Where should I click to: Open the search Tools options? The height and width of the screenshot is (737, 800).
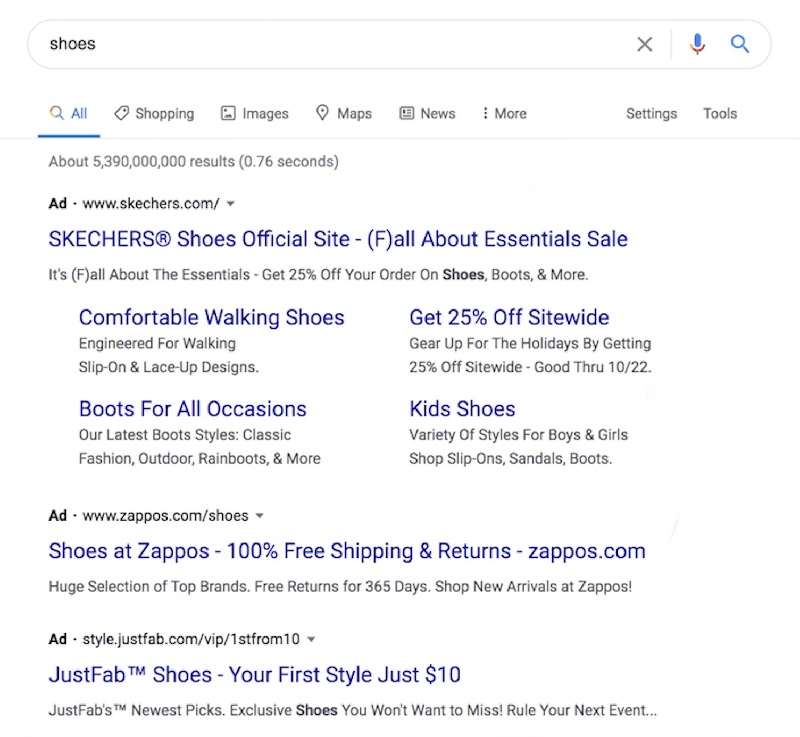click(720, 113)
